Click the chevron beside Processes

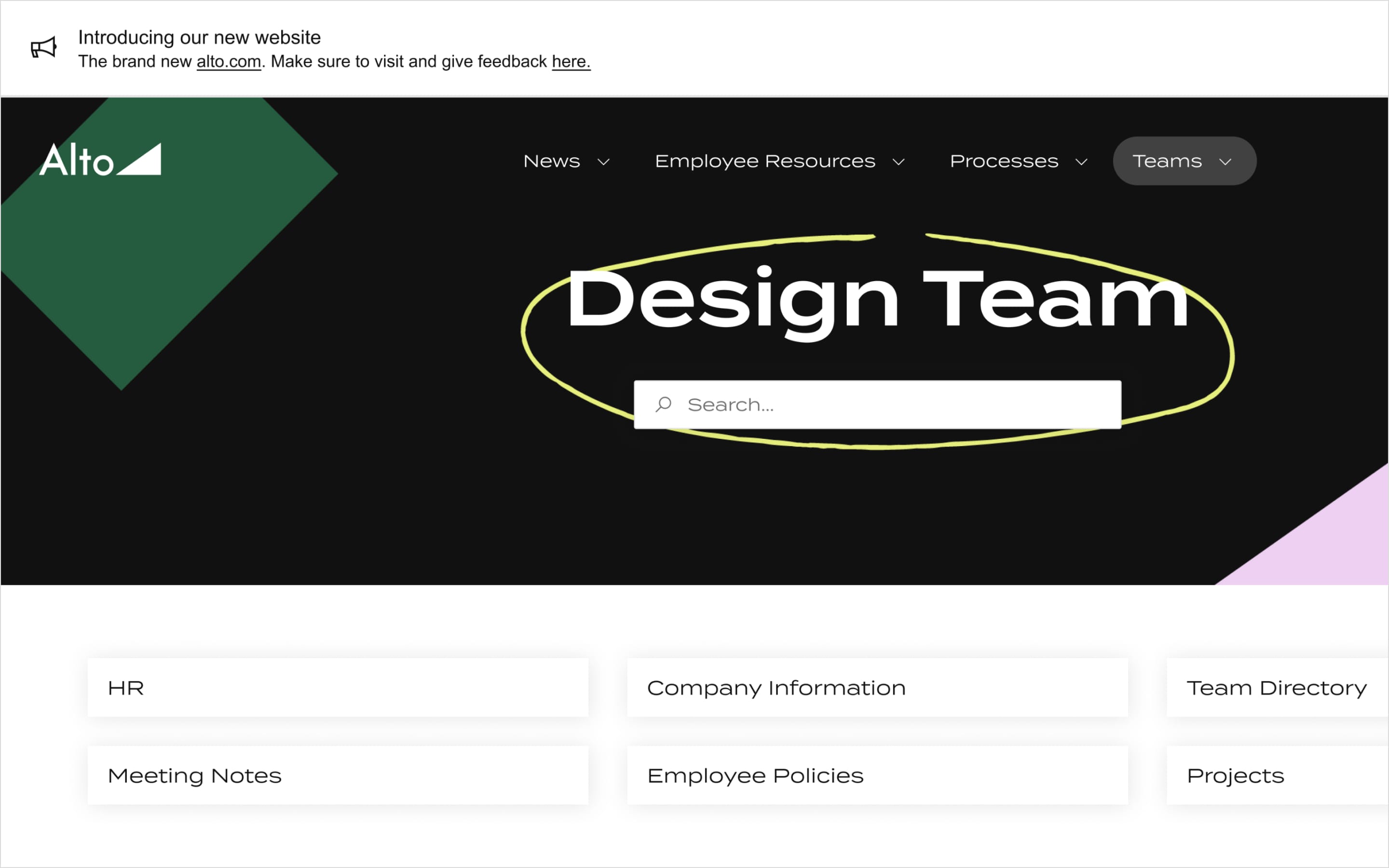(1081, 163)
